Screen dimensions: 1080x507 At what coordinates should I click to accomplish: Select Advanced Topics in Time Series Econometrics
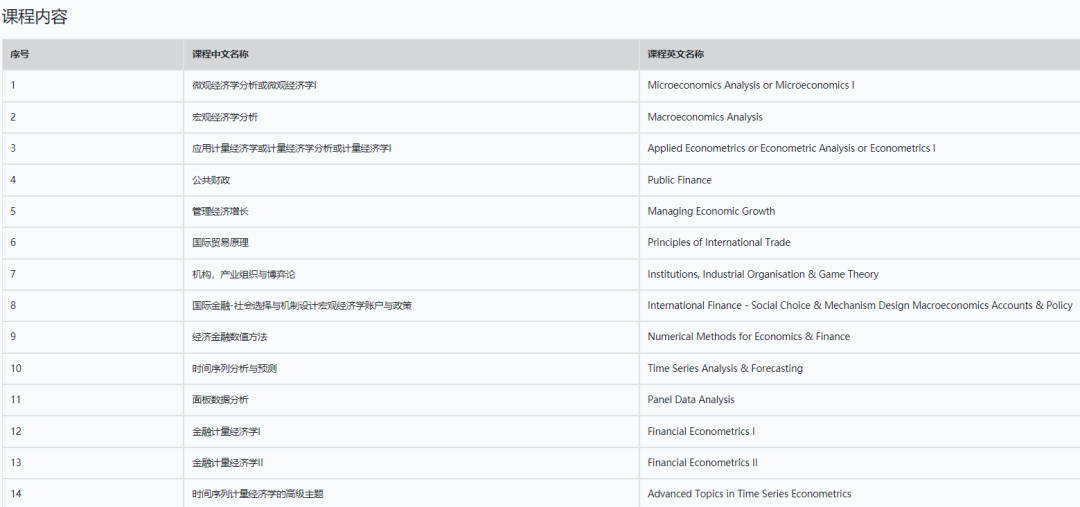coord(749,493)
